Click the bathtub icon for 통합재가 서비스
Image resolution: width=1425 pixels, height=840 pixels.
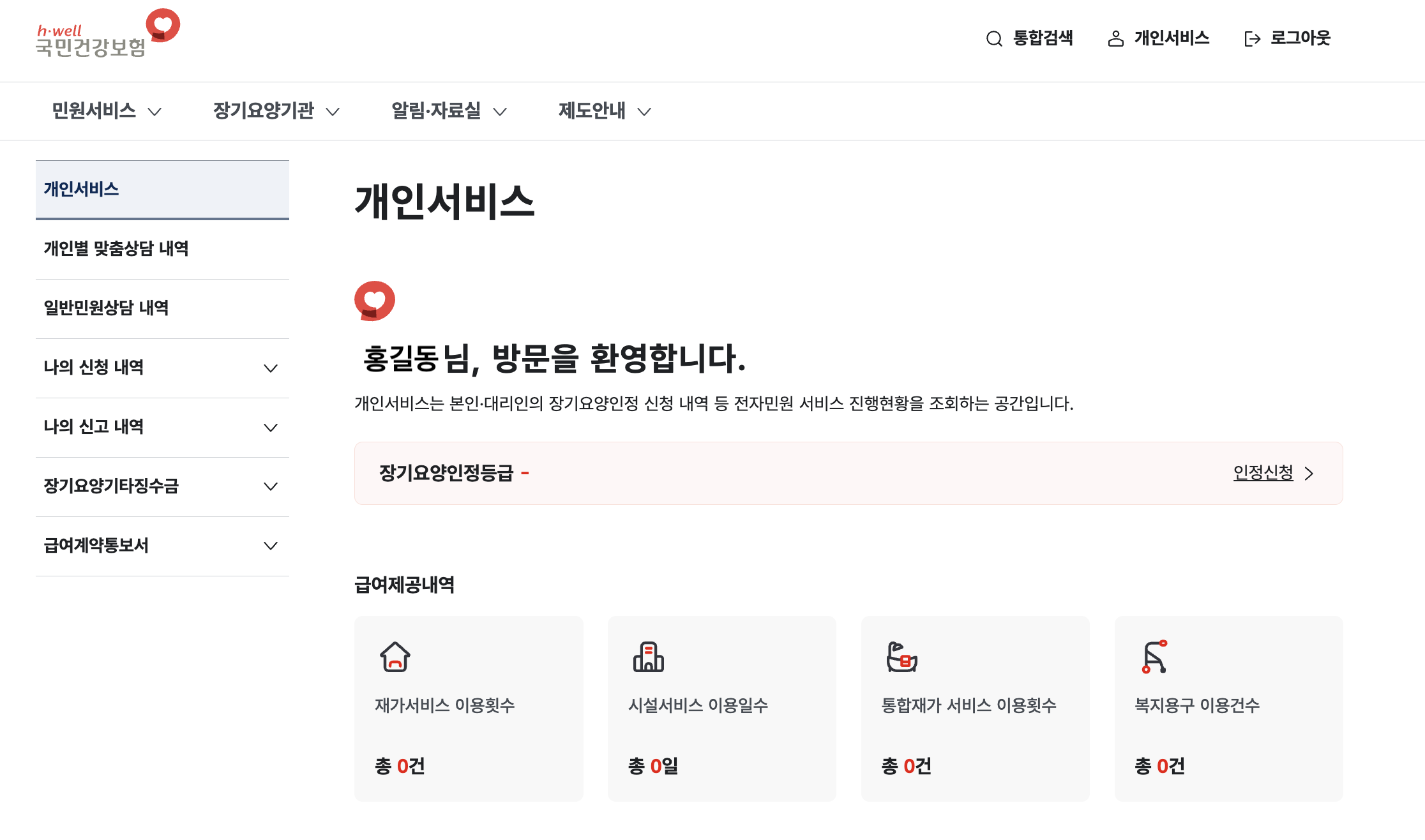tap(902, 657)
